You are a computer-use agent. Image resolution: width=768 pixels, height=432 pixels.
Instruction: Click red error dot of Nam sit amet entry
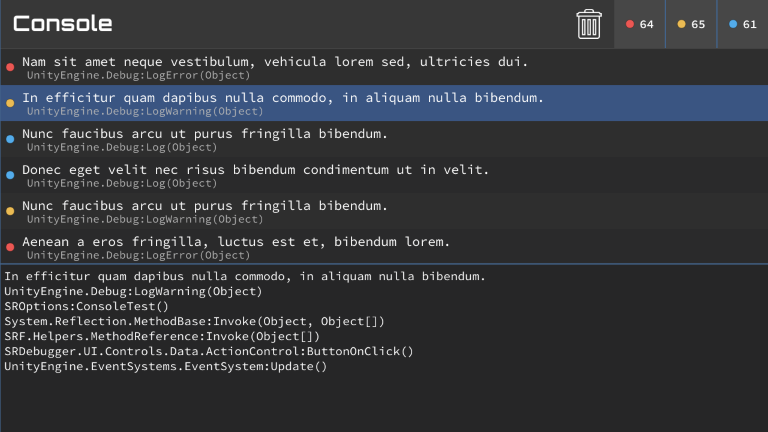coord(10,67)
